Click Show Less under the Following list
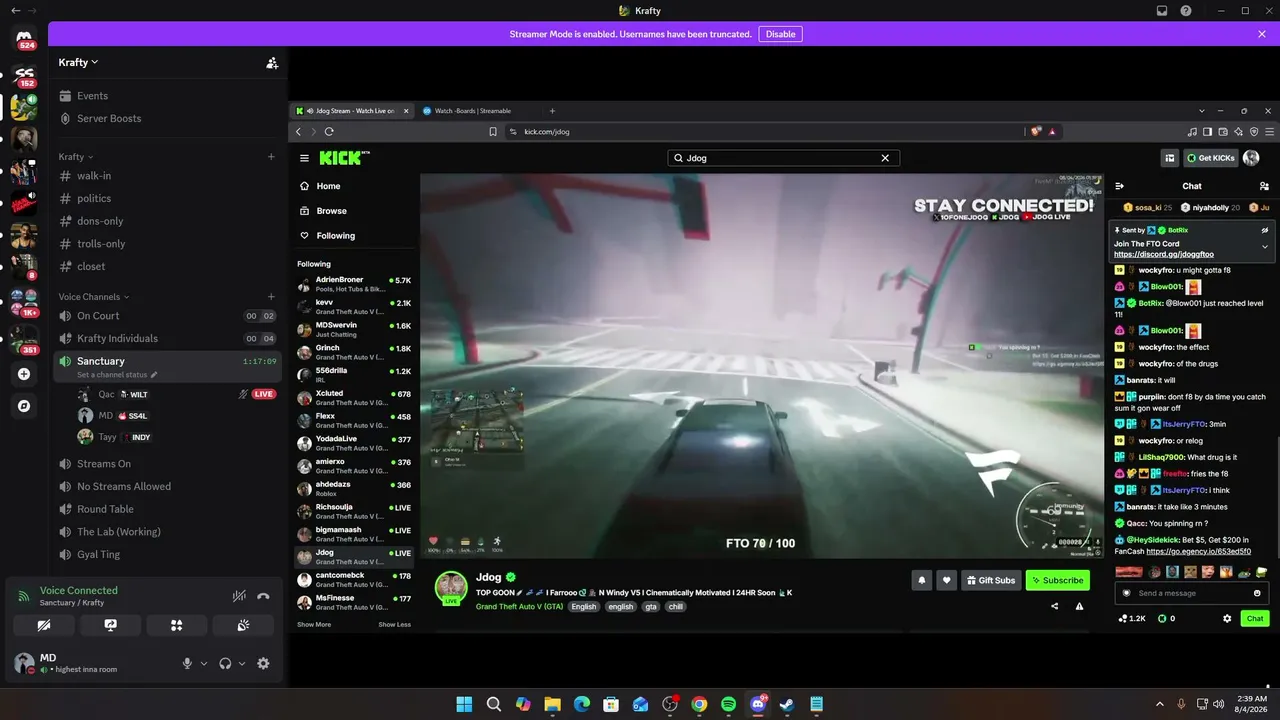The width and height of the screenshot is (1280, 720). click(394, 625)
